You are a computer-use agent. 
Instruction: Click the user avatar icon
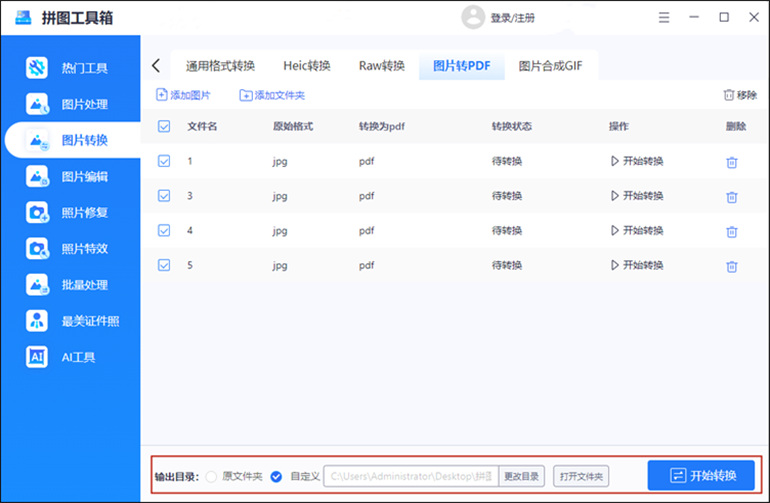[x=473, y=17]
